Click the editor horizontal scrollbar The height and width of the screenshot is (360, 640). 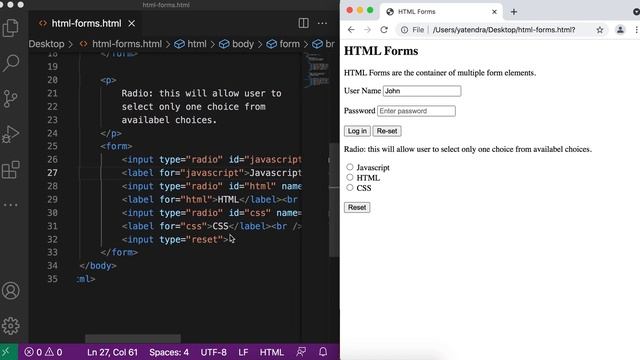133,339
